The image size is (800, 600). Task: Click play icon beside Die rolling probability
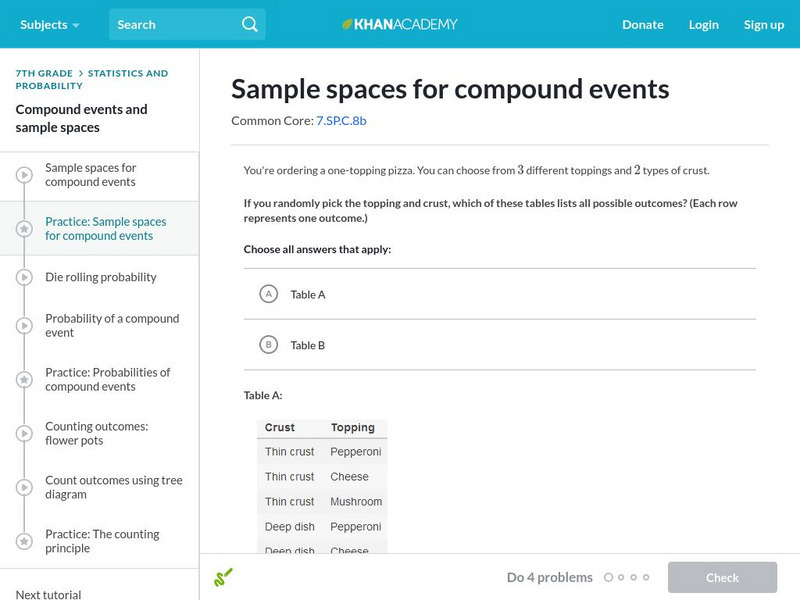tap(24, 277)
